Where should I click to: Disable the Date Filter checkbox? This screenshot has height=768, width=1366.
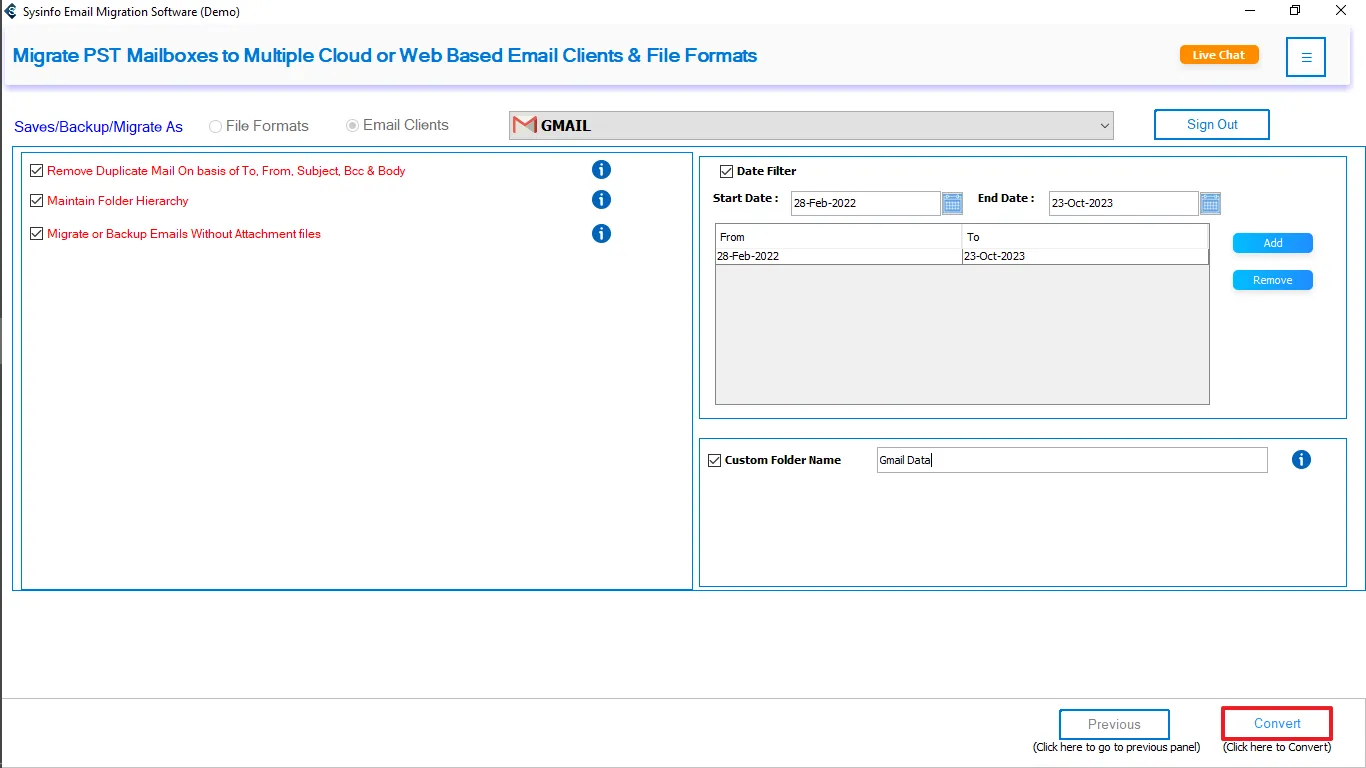727,171
